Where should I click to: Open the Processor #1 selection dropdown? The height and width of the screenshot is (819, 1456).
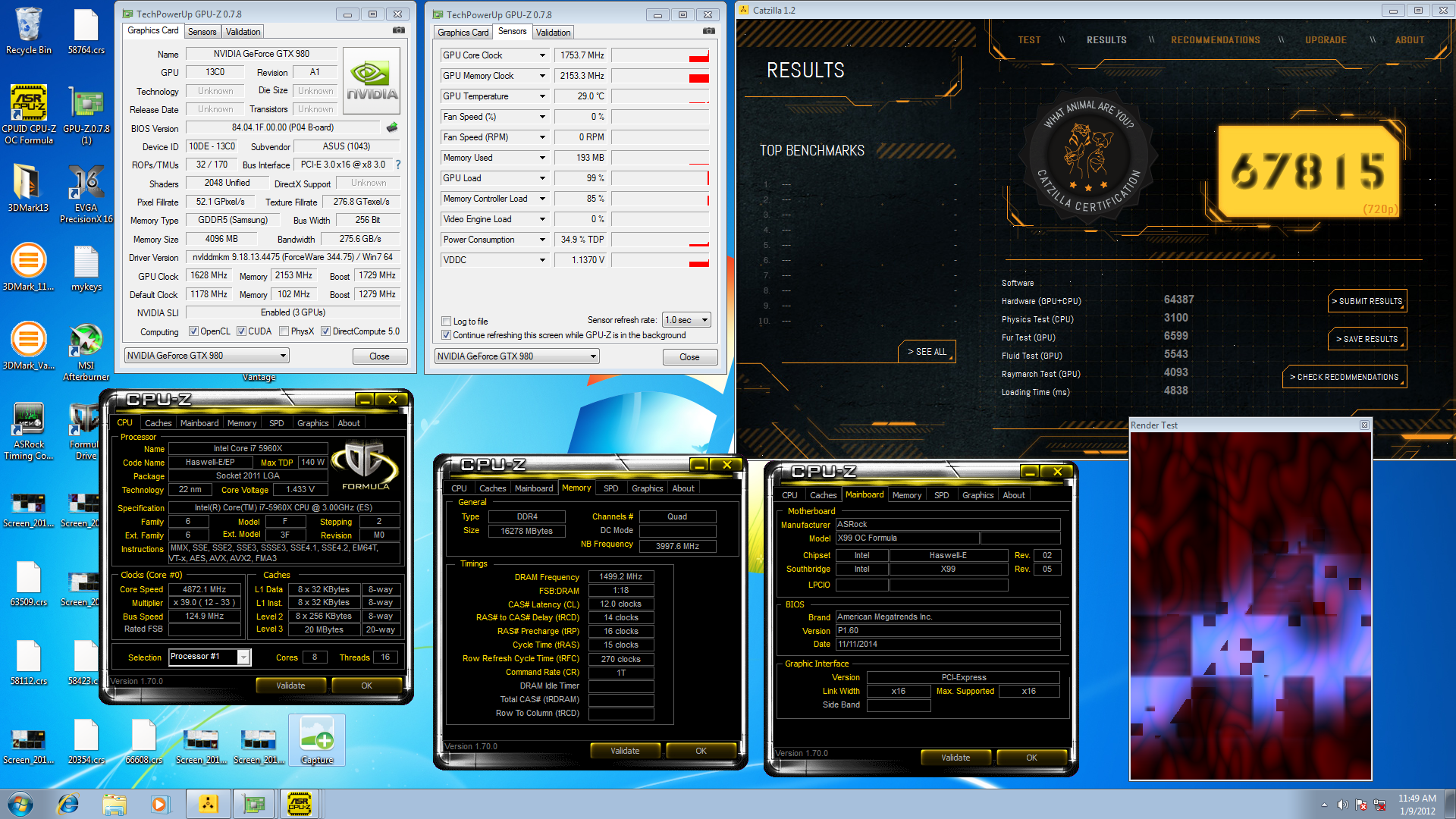pos(209,657)
